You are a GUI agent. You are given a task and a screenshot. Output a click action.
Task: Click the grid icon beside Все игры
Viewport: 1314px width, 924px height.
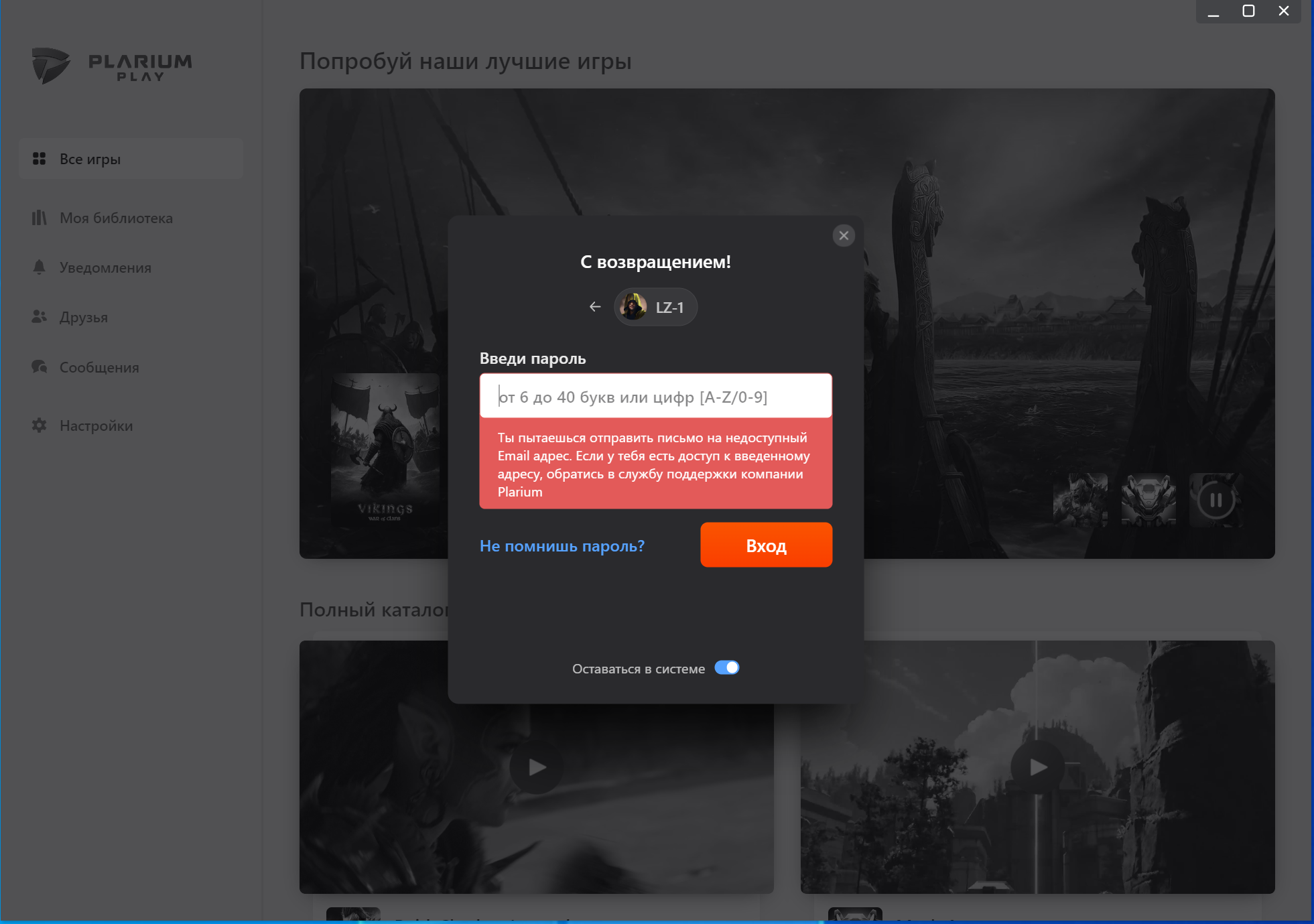pos(40,159)
